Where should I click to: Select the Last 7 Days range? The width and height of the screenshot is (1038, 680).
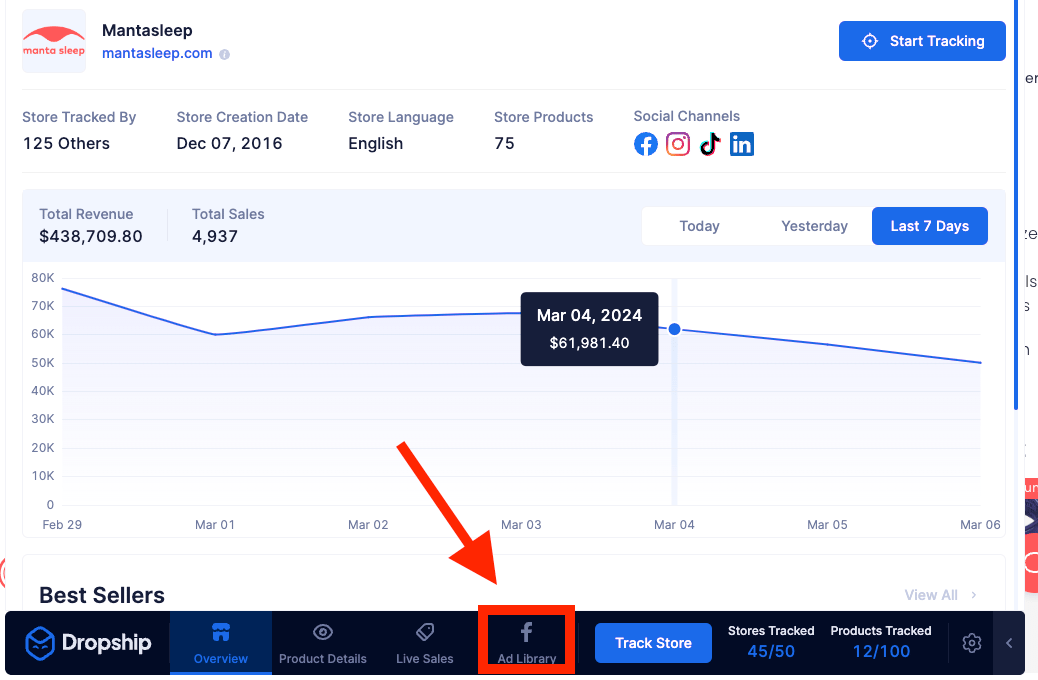click(929, 226)
